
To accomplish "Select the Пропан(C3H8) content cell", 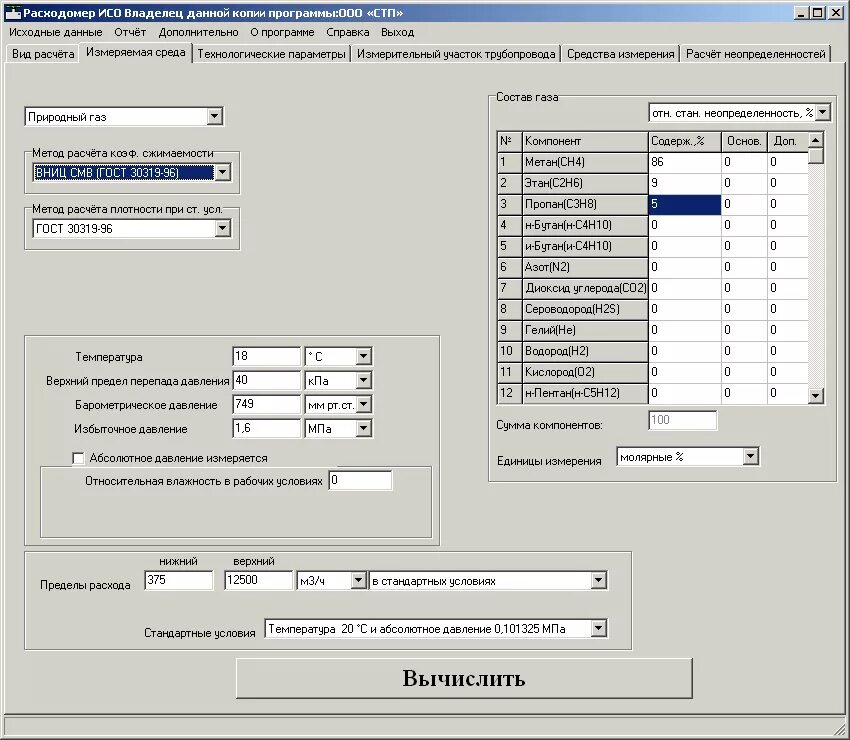I will coord(685,204).
